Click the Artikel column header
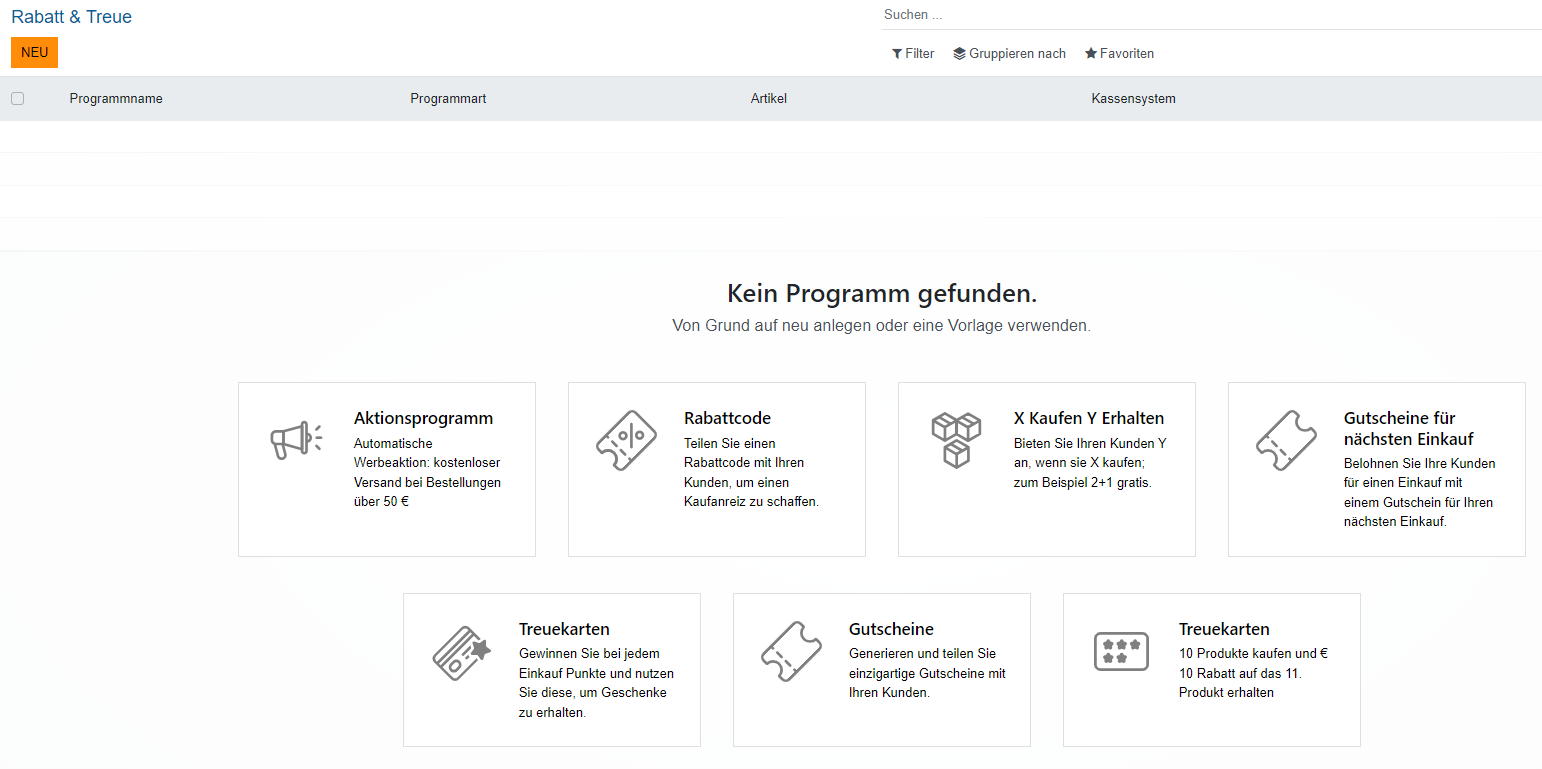 (769, 99)
